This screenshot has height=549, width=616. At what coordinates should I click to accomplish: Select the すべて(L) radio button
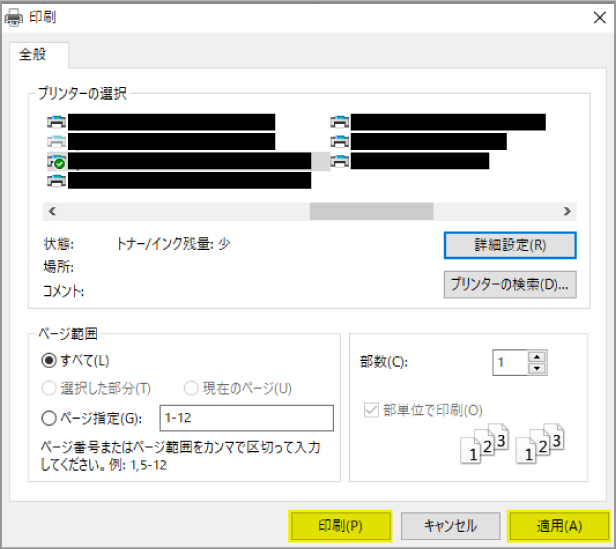[49, 360]
